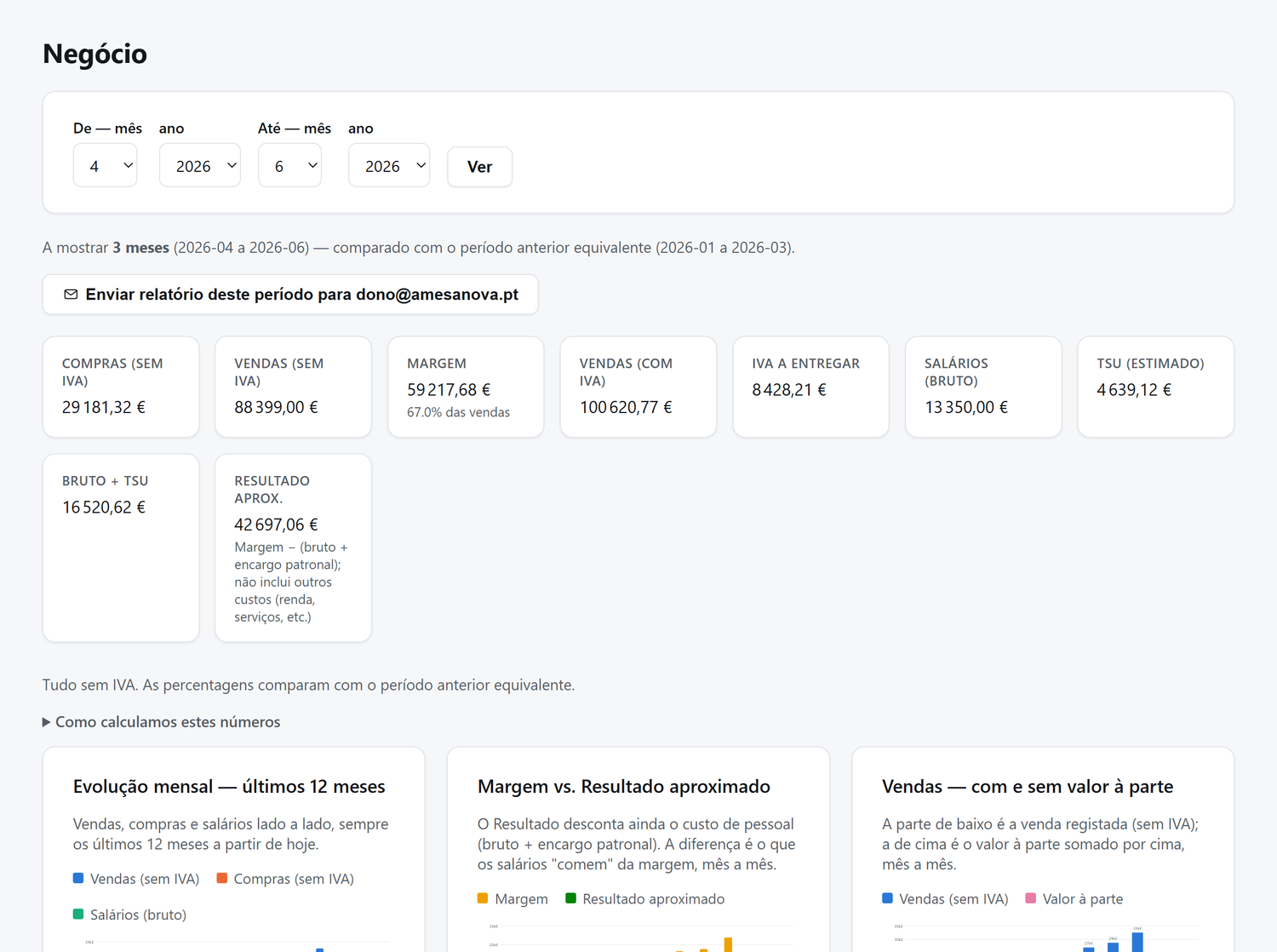Open the end year dropdown before Ver
Screen dimensions: 1277x952
pos(389,166)
